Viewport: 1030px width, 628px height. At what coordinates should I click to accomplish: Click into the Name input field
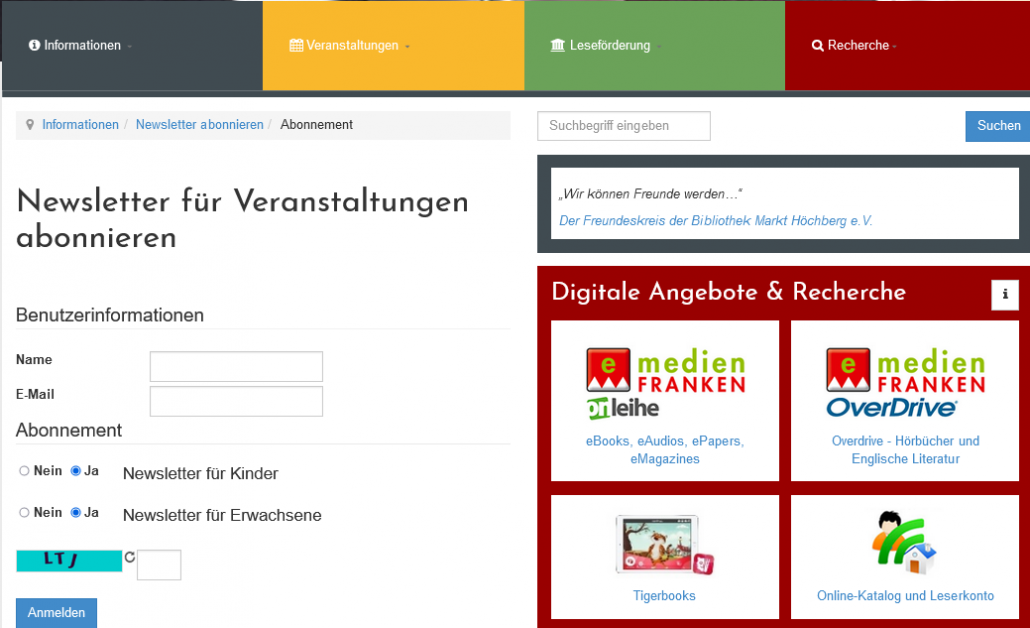pyautogui.click(x=236, y=366)
